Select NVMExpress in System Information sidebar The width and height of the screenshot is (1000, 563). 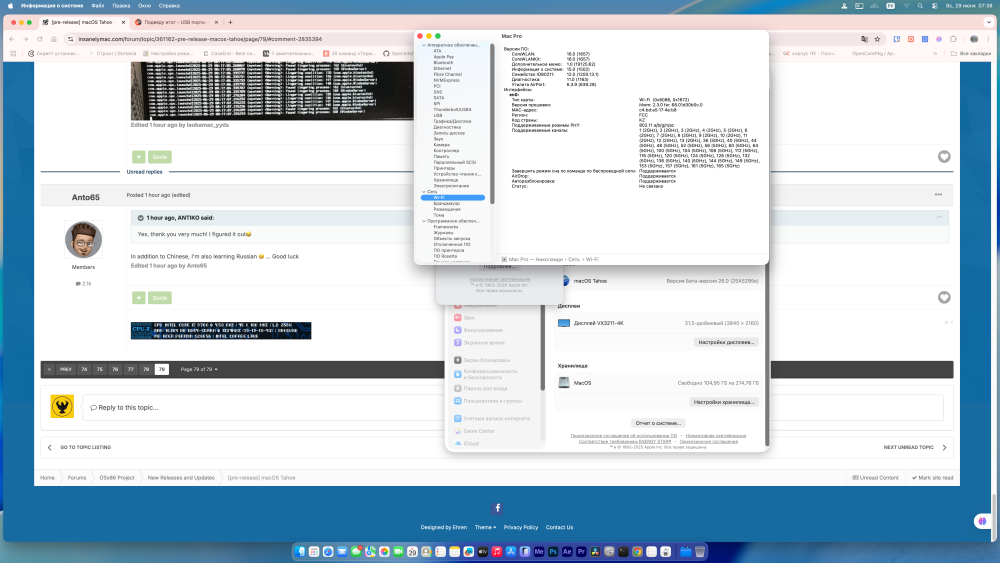[x=446, y=80]
